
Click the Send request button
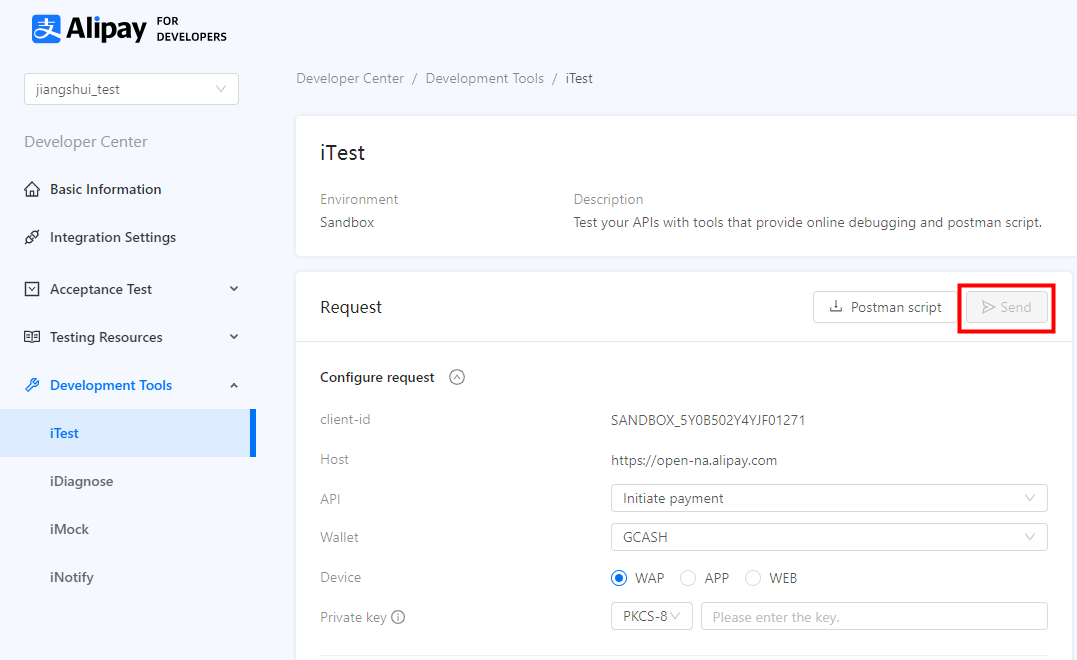1006,307
